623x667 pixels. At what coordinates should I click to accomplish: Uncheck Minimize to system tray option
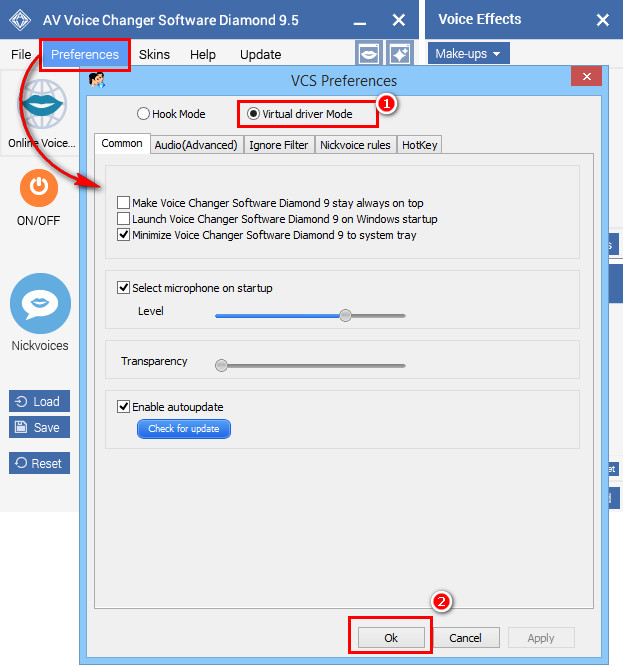coord(123,235)
